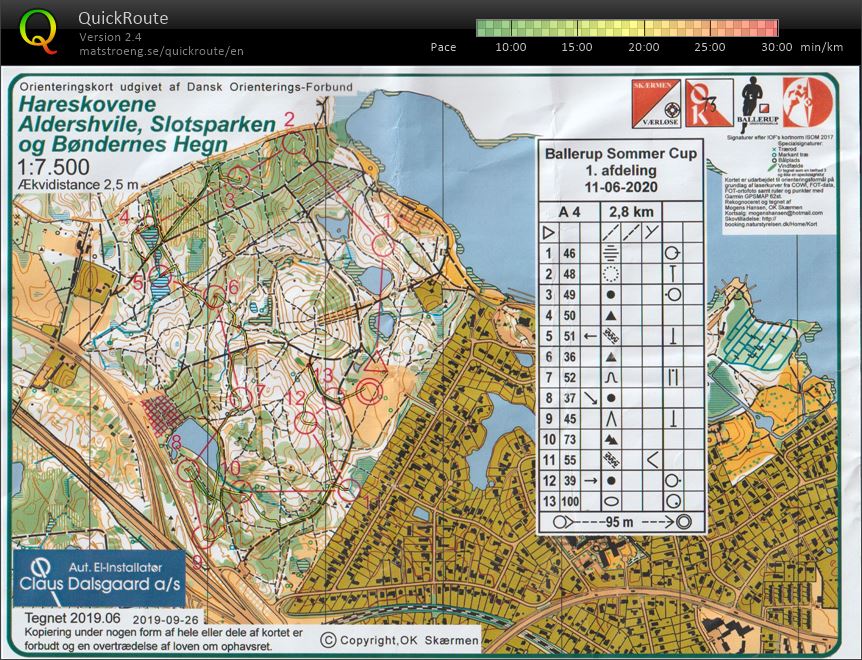Click the "Ballerup Sommer Cup" heading
862x660 pixels.
point(621,153)
